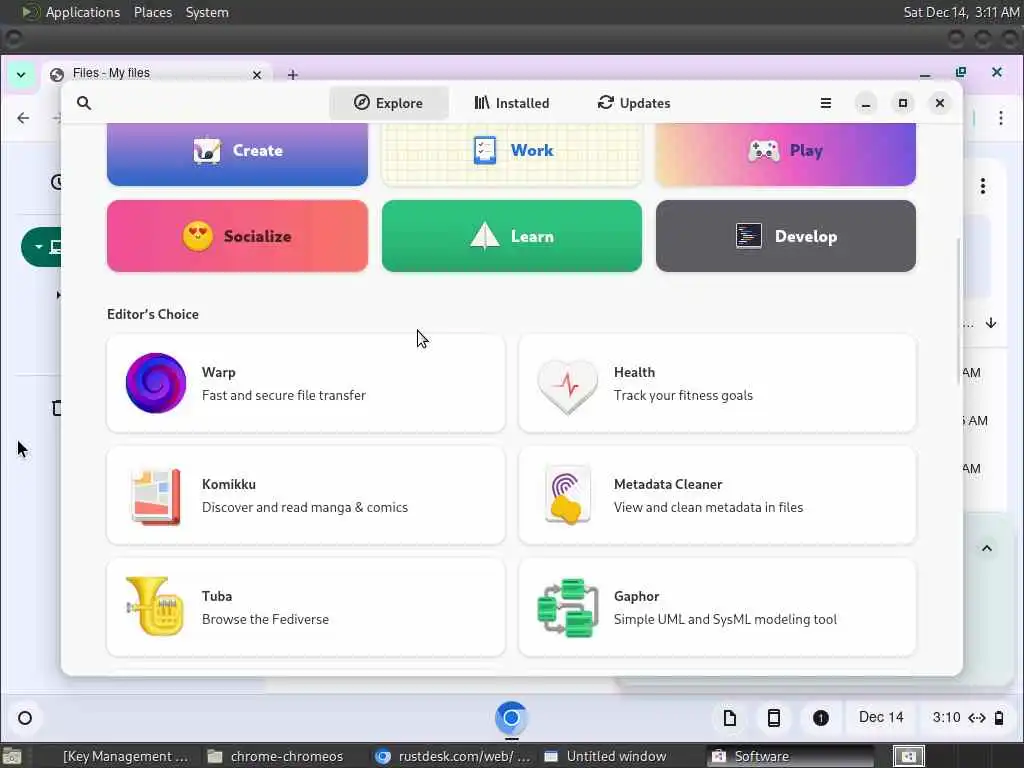Click the Tuba app icon
The width and height of the screenshot is (1024, 768).
click(x=154, y=607)
